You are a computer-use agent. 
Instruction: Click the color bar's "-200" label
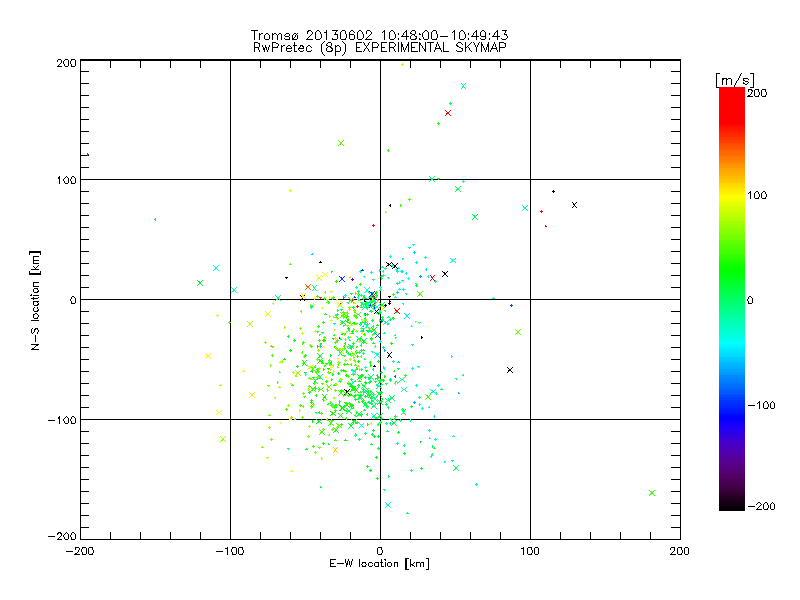pyautogui.click(x=761, y=506)
